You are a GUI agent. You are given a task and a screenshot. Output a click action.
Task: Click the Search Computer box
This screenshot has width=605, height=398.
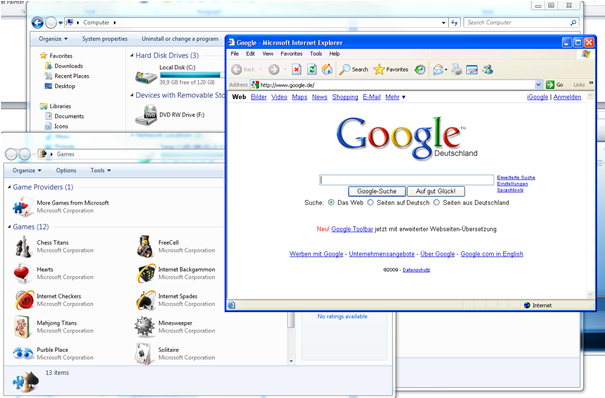coord(521,23)
